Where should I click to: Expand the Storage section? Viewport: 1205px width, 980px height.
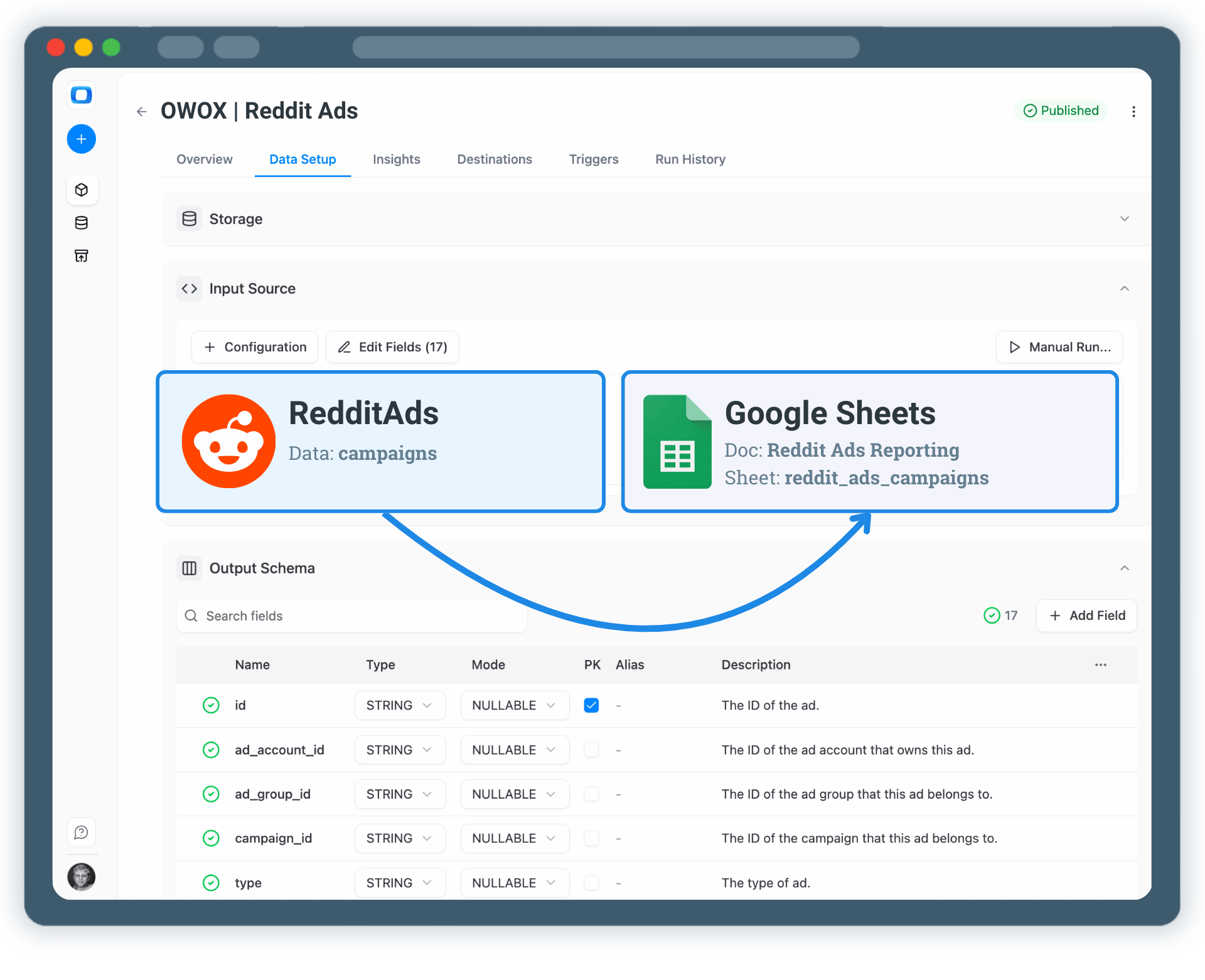coord(1124,219)
